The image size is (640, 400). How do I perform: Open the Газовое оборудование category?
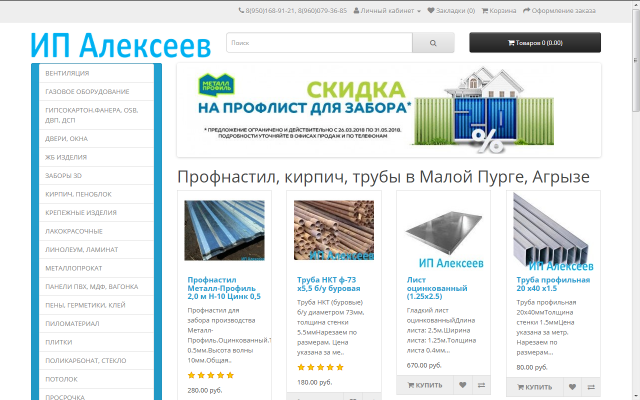click(96, 91)
